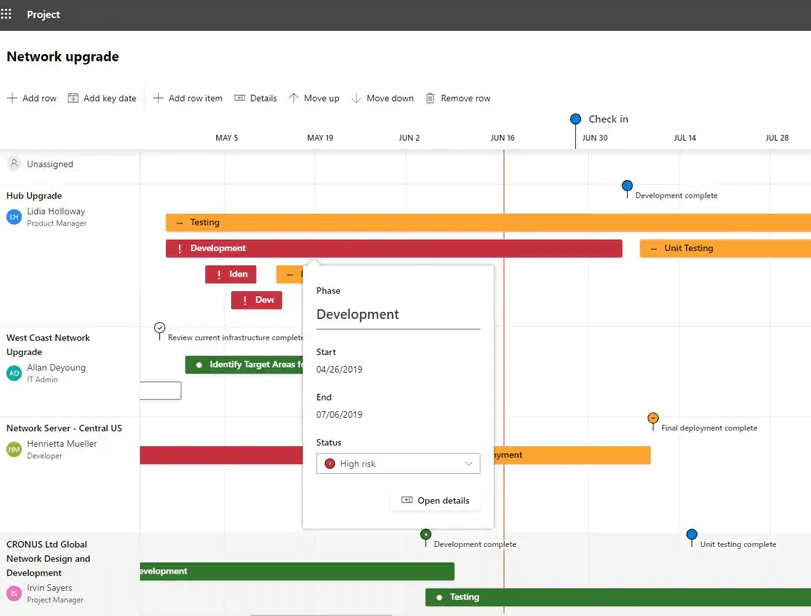Select the green Testing bar in CRONUS row
Screen dimensions: 811x616
[618, 597]
